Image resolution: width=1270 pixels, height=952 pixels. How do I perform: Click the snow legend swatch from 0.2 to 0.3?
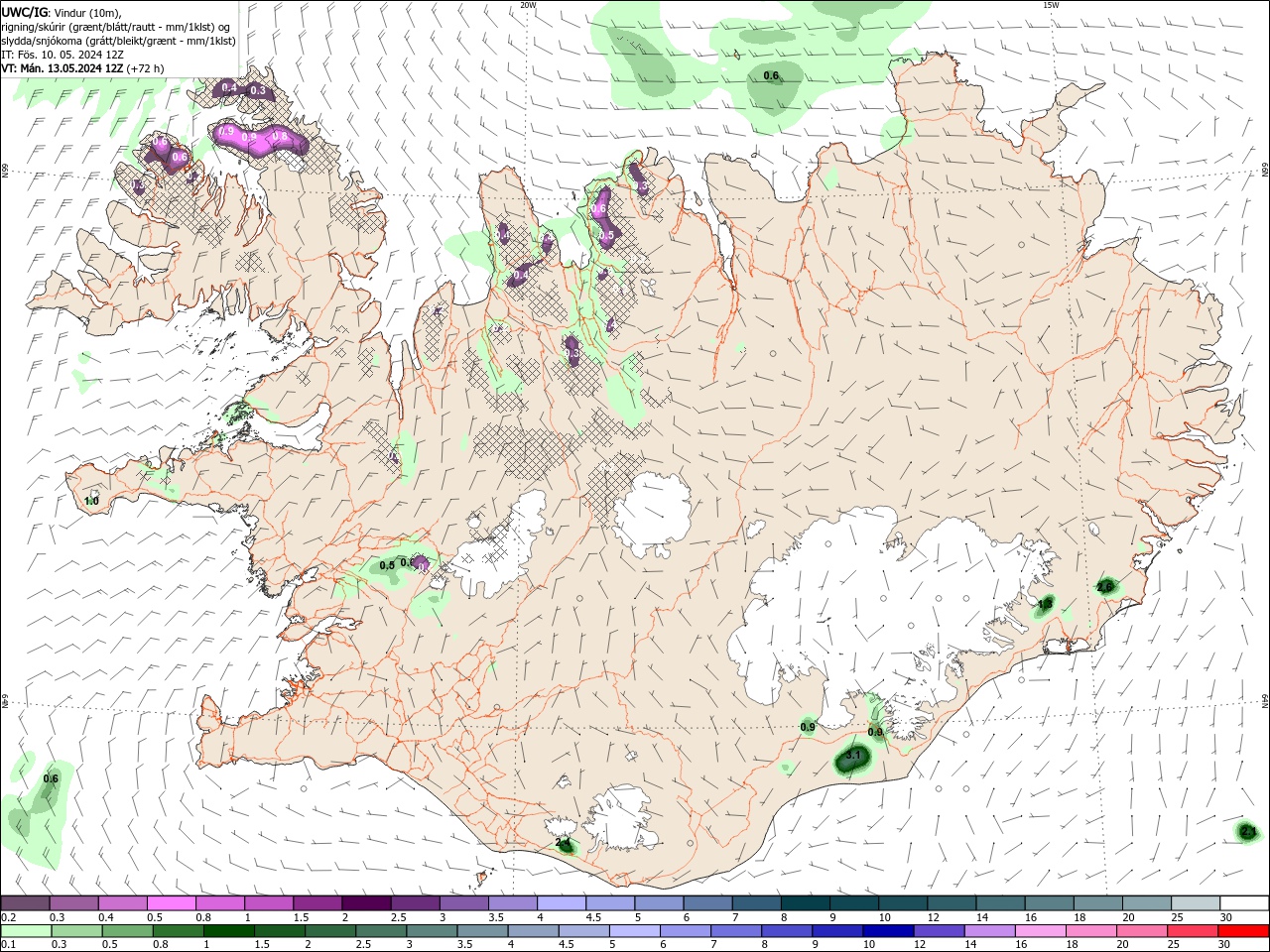tap(26, 902)
